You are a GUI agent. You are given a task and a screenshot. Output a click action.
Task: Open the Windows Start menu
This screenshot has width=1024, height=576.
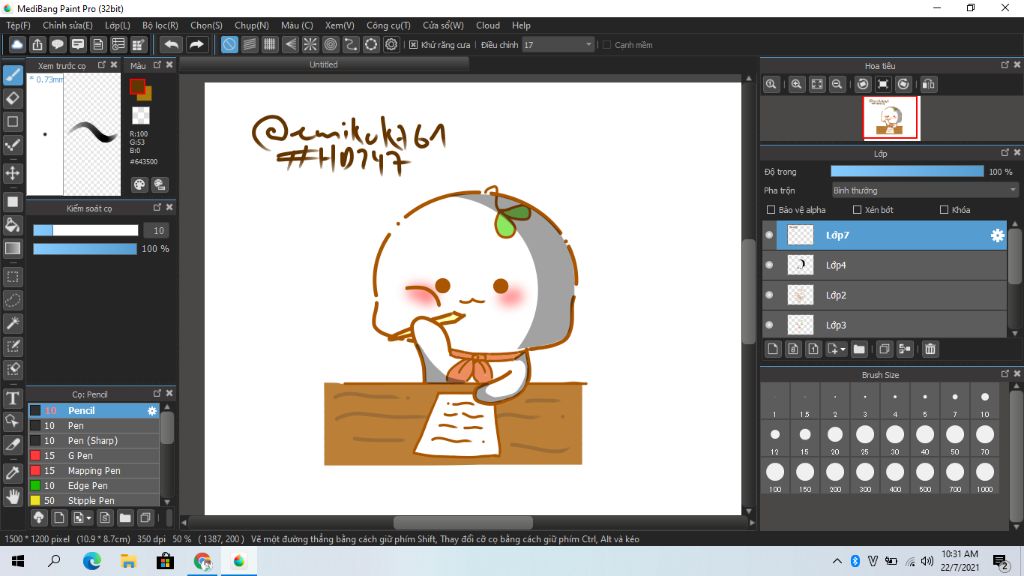[18, 561]
